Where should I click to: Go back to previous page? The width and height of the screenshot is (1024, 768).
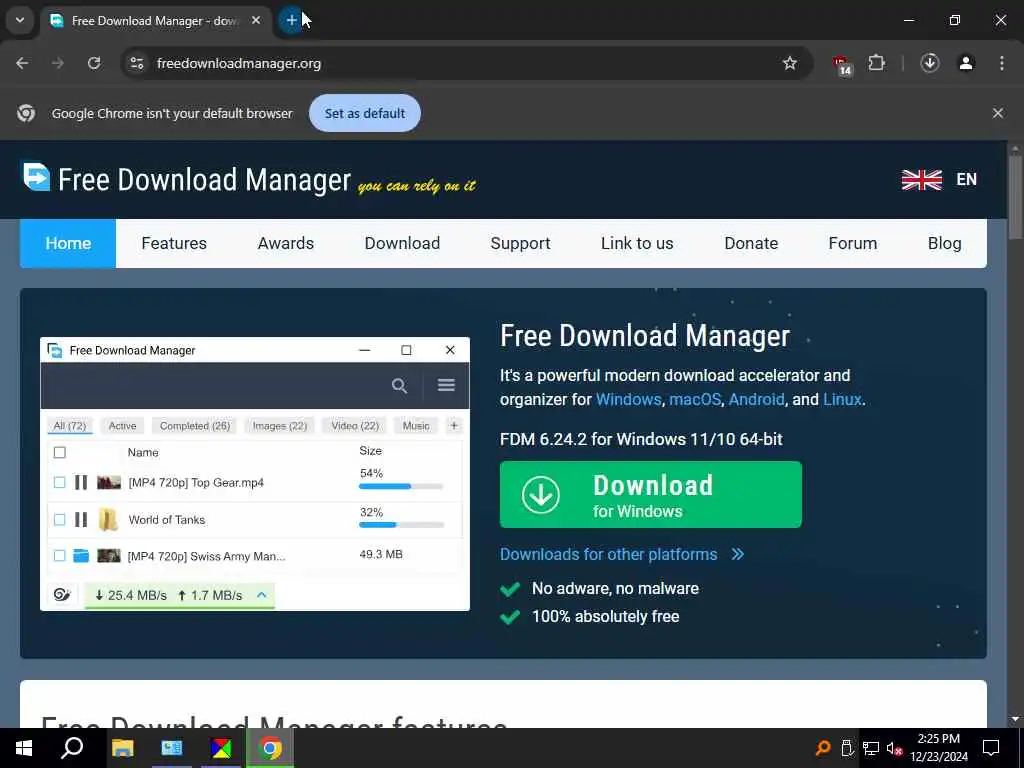tap(22, 63)
